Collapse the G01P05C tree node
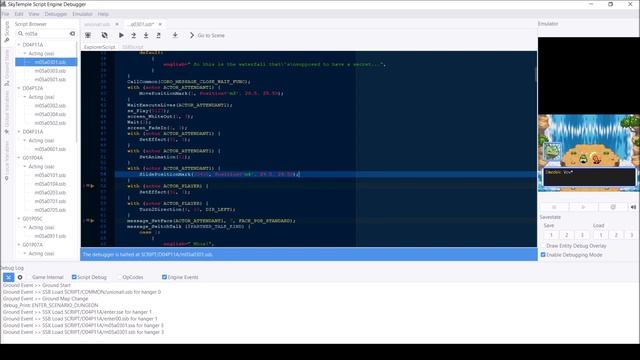 (19, 219)
